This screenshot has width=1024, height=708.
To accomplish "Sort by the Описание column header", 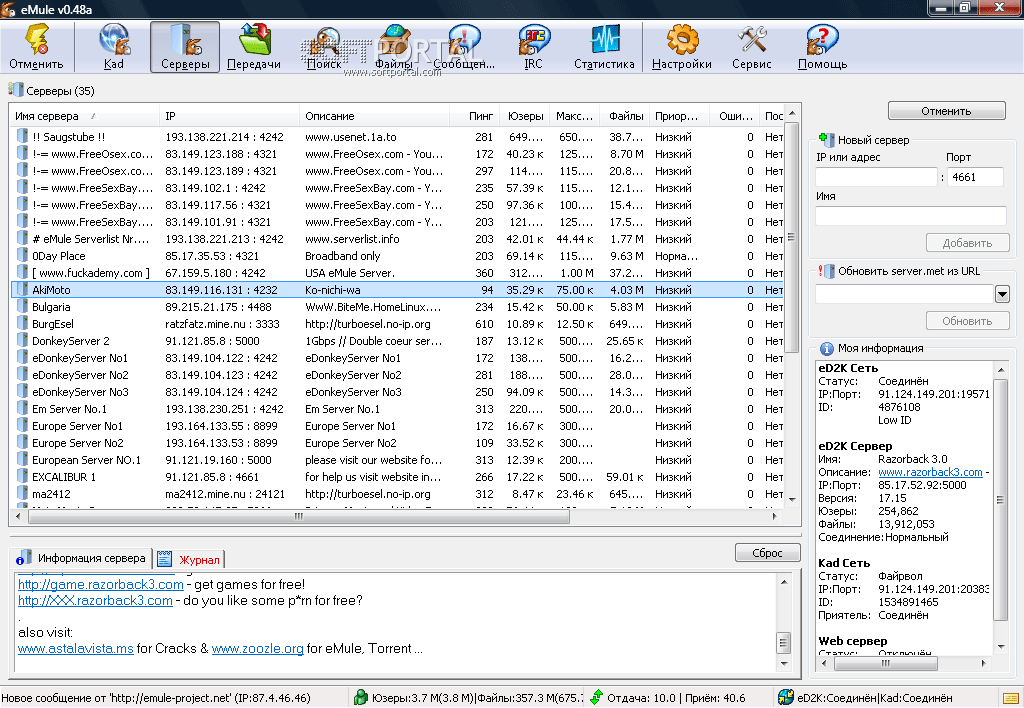I will point(375,116).
